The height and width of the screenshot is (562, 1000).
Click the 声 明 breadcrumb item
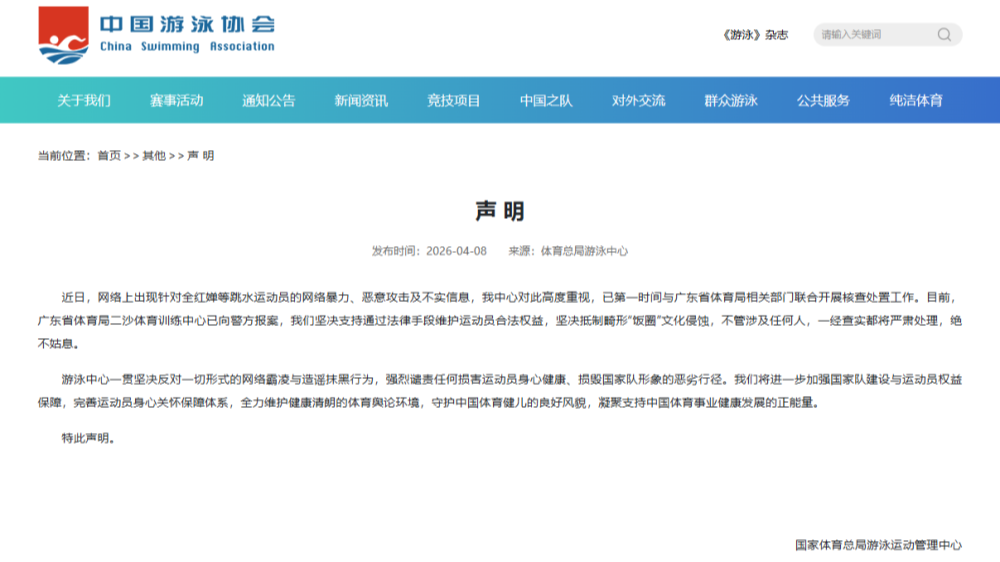[x=200, y=156]
